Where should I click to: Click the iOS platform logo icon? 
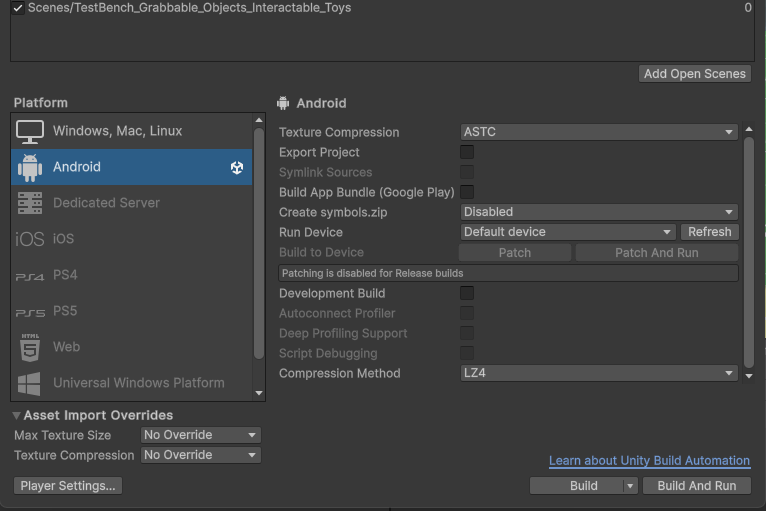[30, 239]
